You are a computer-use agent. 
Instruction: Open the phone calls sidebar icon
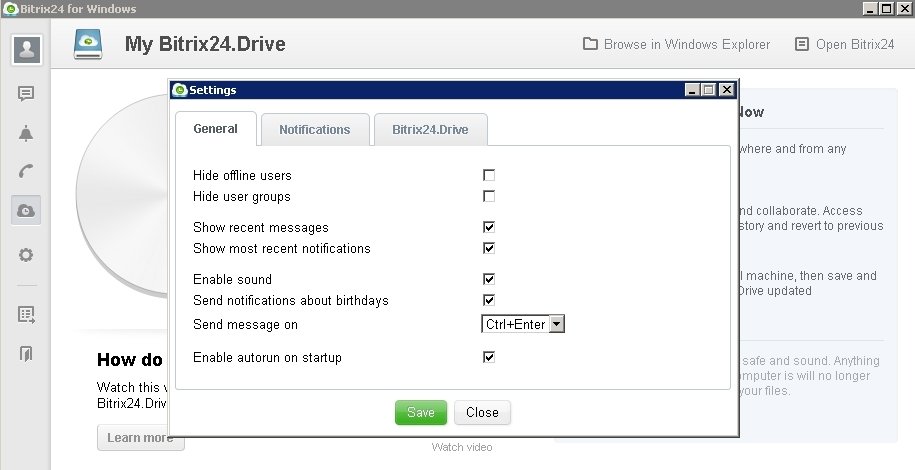[x=26, y=172]
